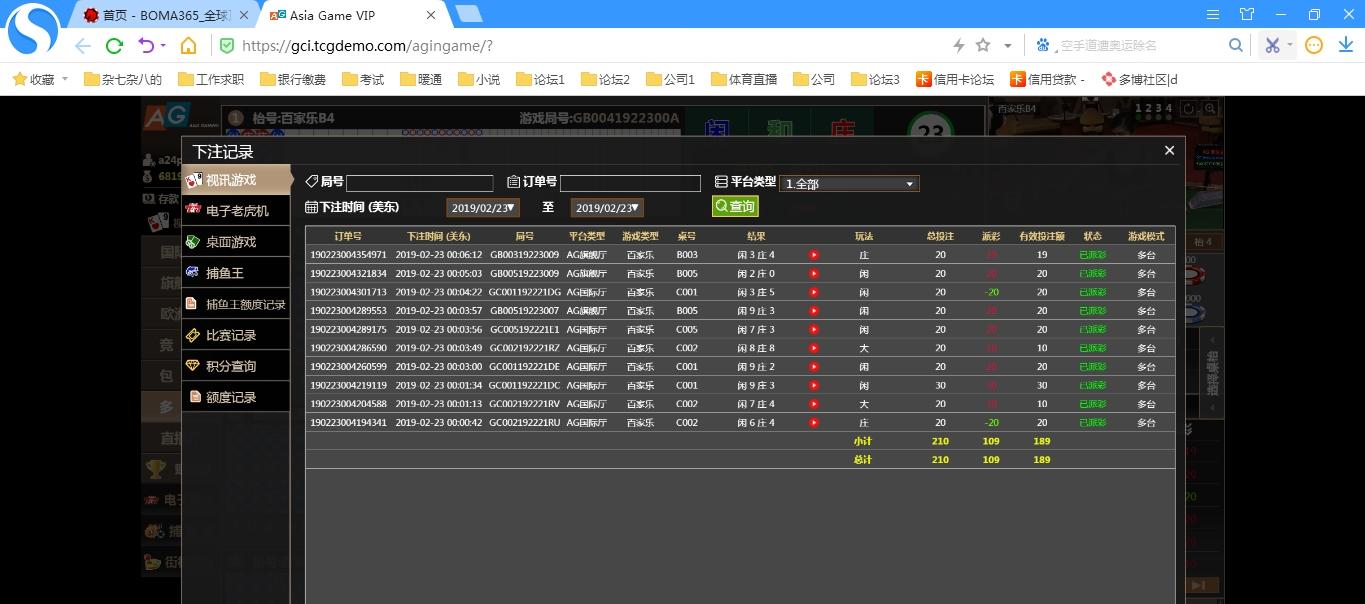Open the browser downloads arrow icon
Viewport: 1365px width, 604px height.
coord(1345,45)
